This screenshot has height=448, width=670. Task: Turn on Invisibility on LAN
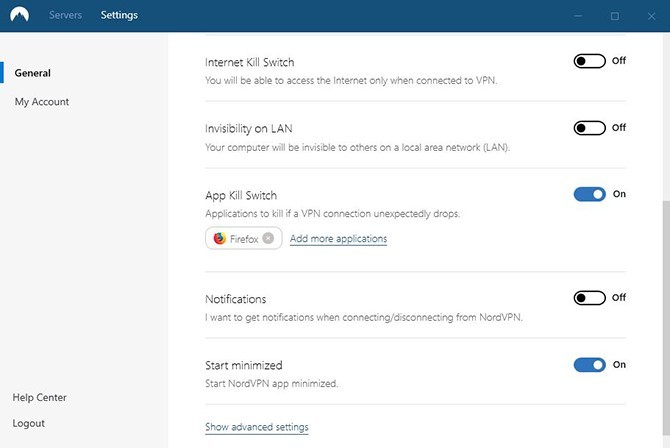(x=589, y=128)
